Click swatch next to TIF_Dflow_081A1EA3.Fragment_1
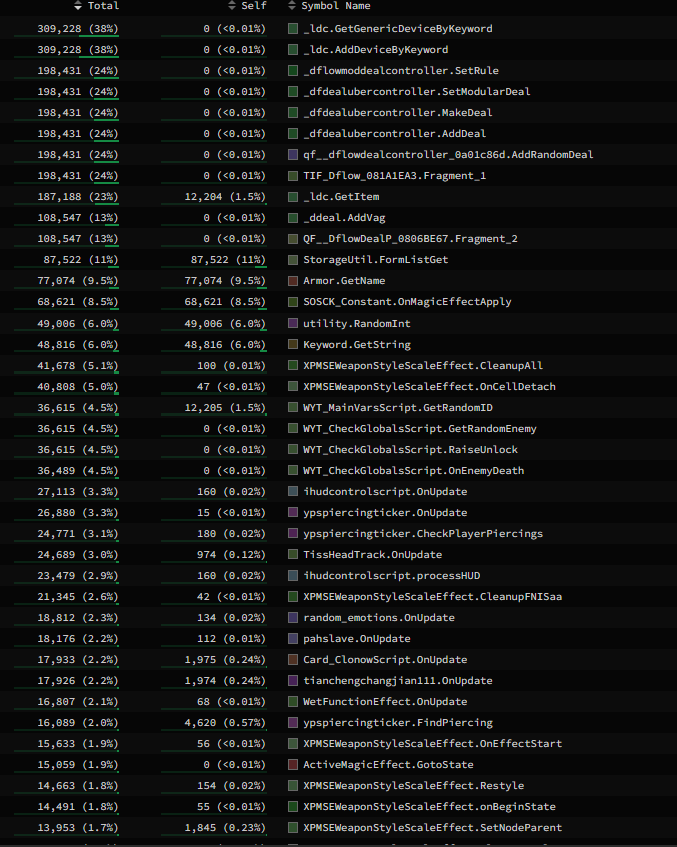Screen dimensions: 677x847 pyautogui.click(x=293, y=176)
